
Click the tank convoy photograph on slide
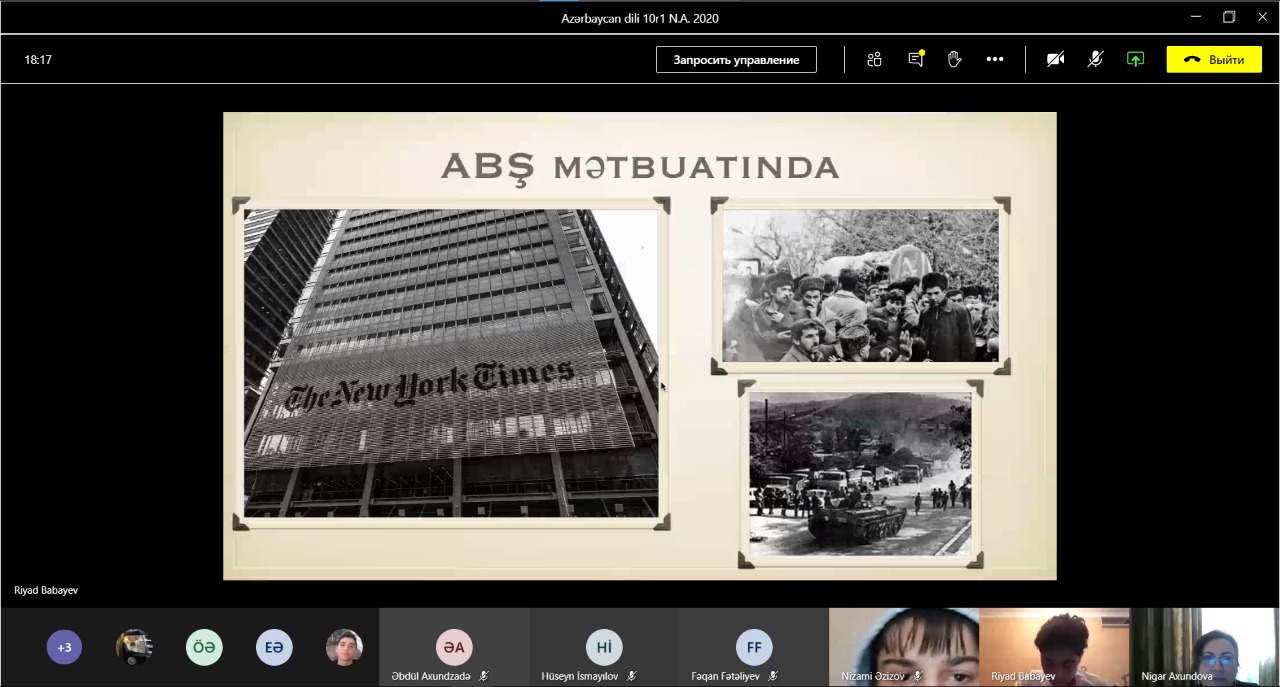860,474
